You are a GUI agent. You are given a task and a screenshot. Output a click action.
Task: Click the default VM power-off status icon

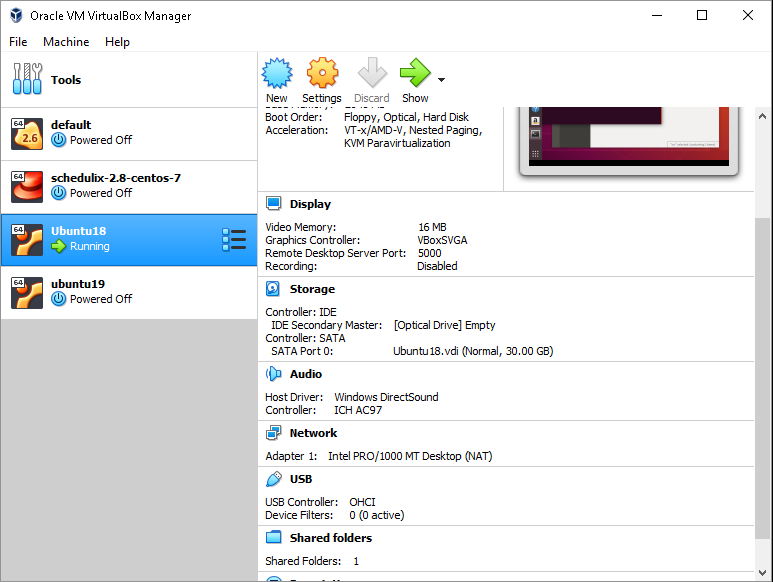59,140
